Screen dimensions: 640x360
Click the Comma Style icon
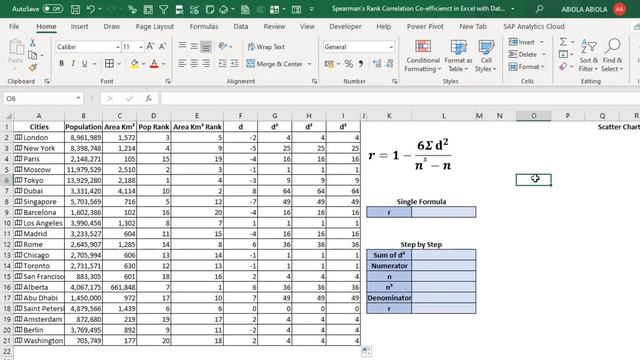[x=360, y=64]
